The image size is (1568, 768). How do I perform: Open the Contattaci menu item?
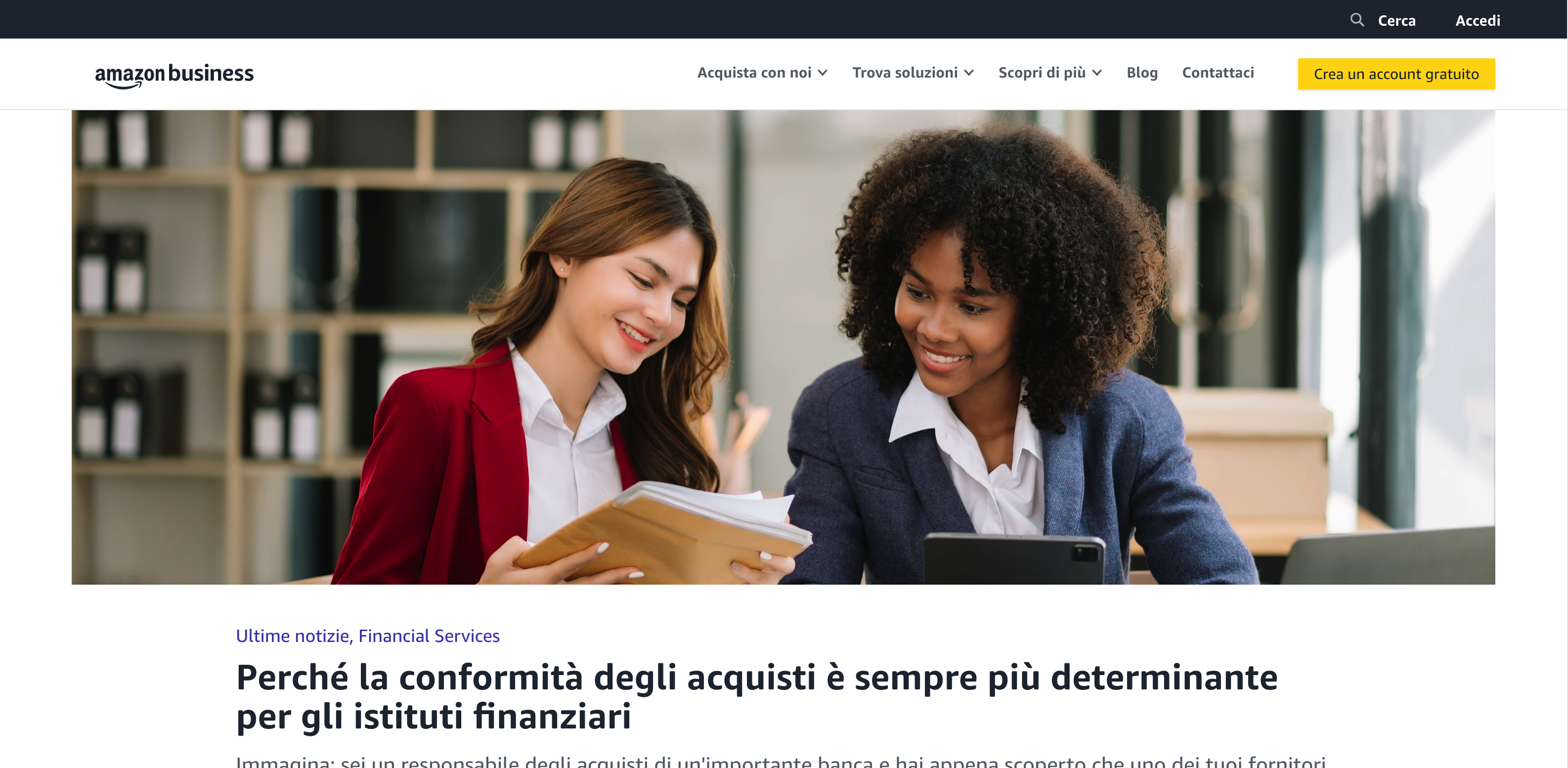(x=1218, y=73)
